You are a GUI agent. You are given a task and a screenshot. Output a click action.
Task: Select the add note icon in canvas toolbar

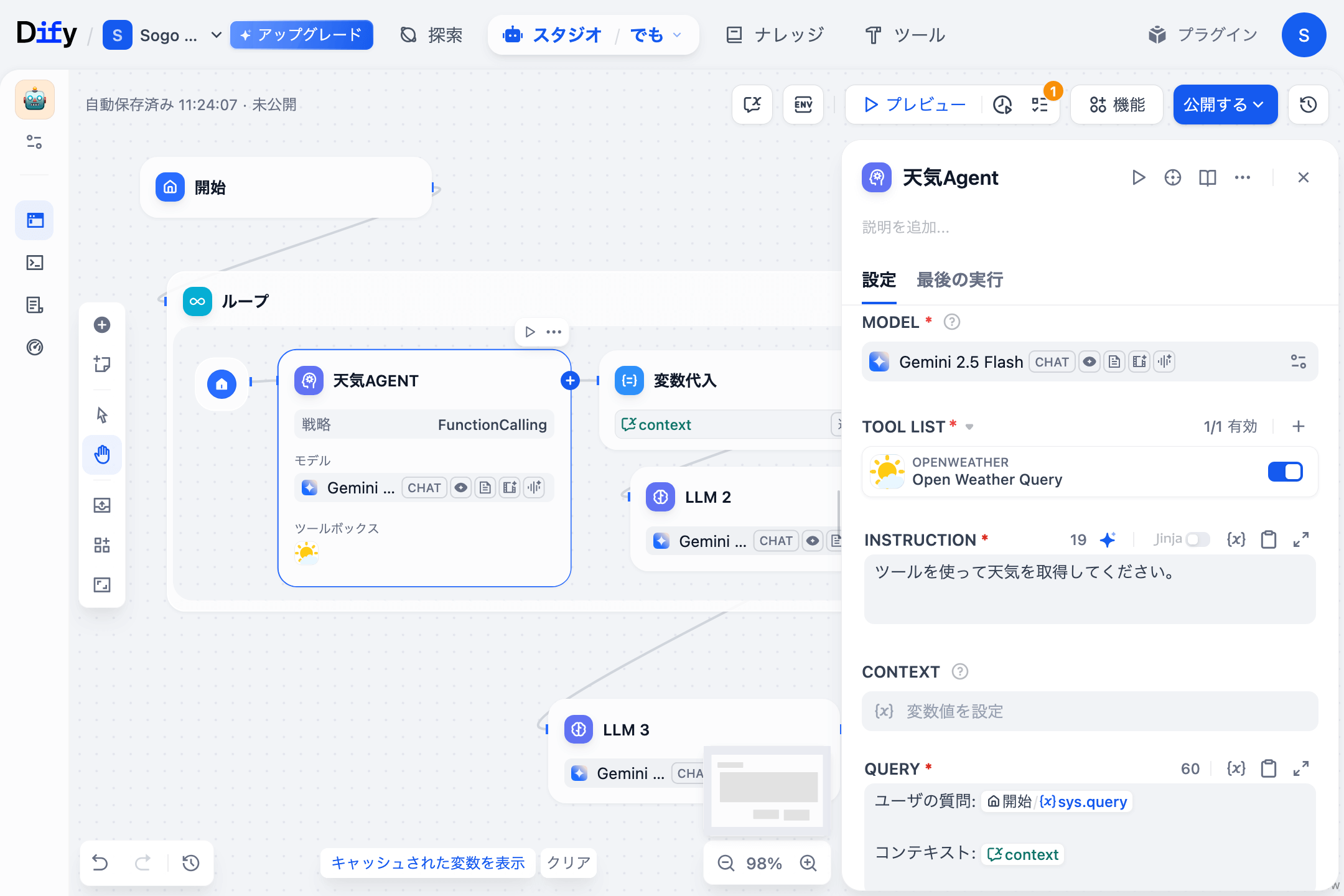point(102,364)
